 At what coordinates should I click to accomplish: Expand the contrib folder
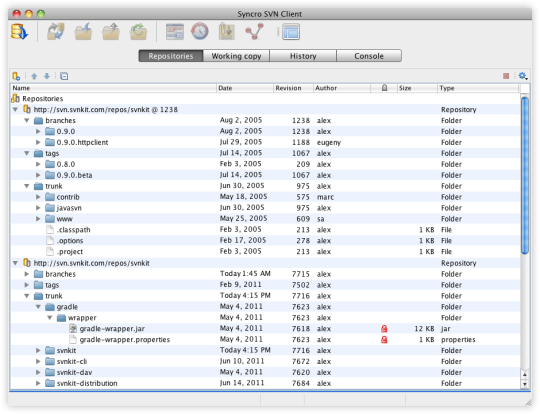click(x=38, y=197)
